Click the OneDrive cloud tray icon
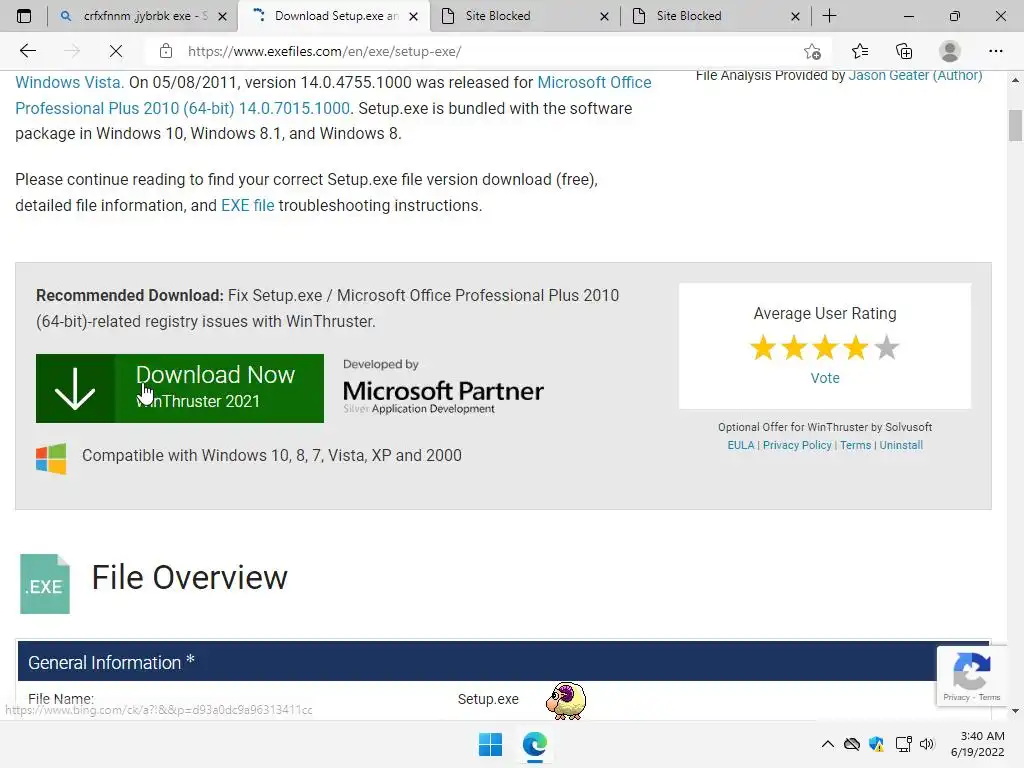The height and width of the screenshot is (768, 1024). [x=852, y=744]
